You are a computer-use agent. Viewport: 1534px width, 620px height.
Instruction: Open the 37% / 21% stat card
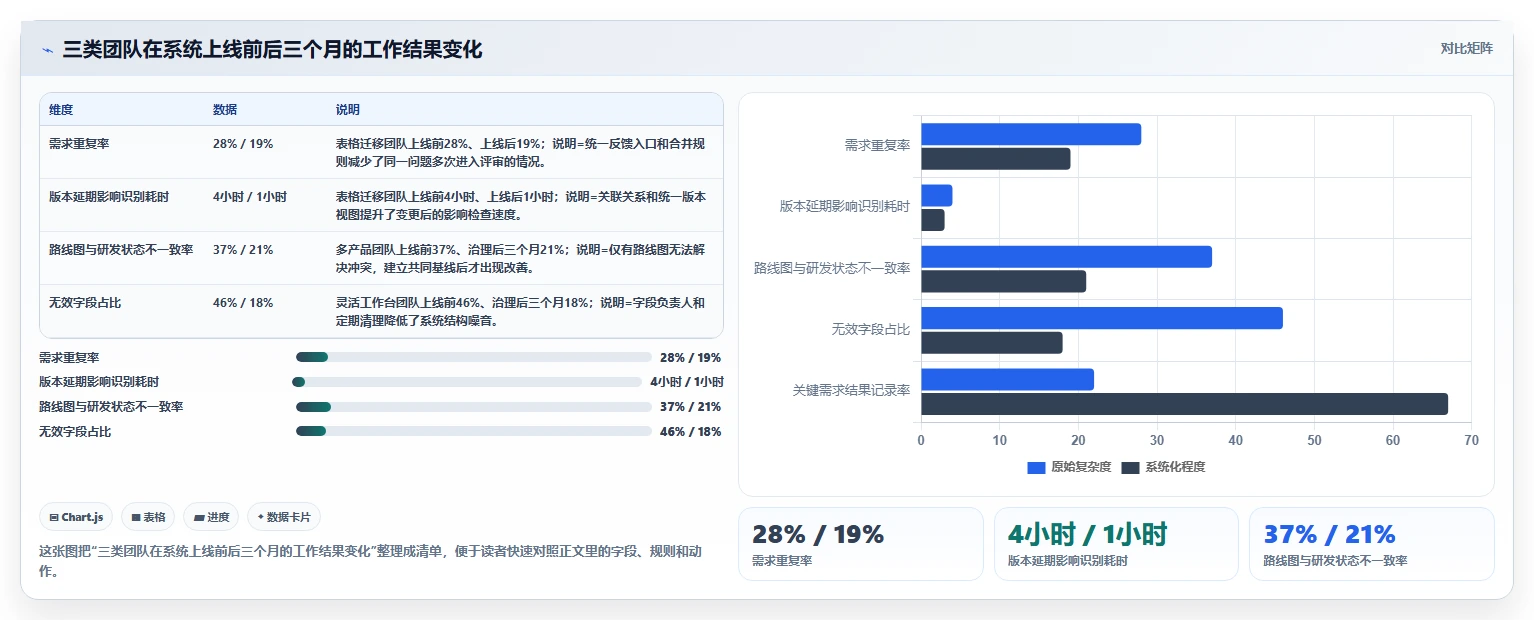point(1372,544)
